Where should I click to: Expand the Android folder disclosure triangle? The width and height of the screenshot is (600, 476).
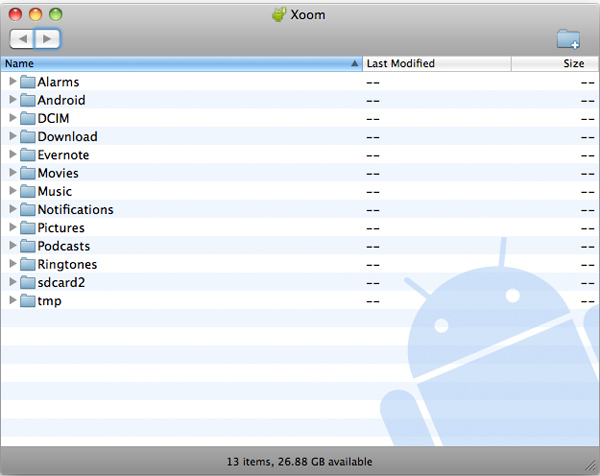[13, 99]
